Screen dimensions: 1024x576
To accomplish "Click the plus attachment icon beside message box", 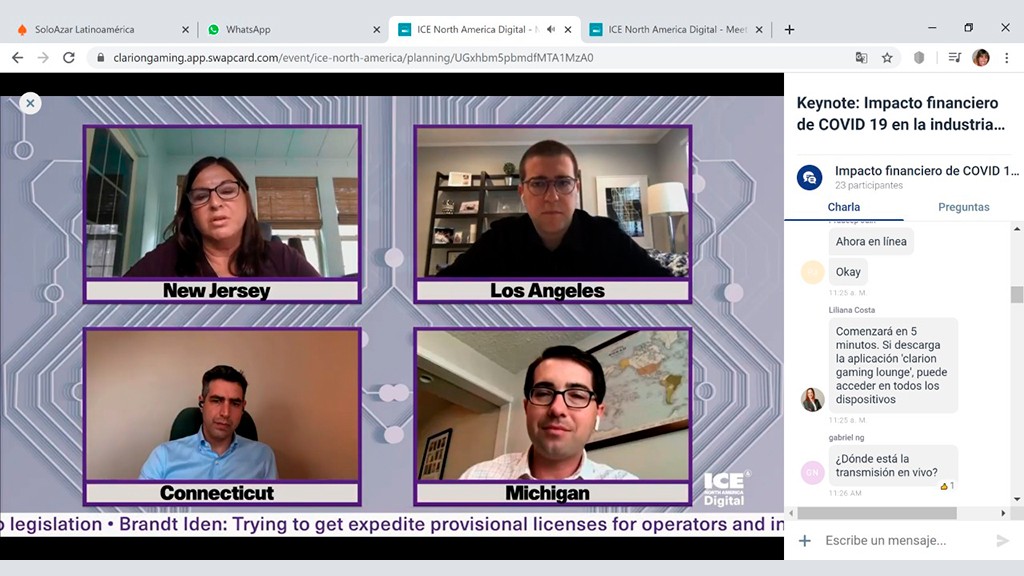I will (x=805, y=541).
